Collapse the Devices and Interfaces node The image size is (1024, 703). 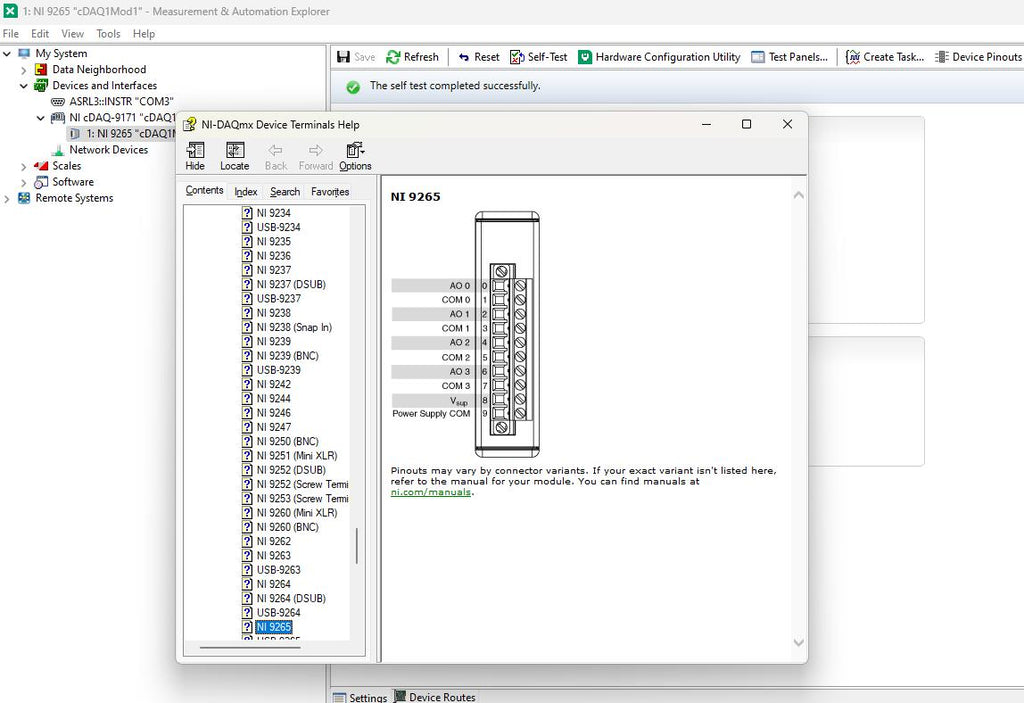tap(24, 86)
